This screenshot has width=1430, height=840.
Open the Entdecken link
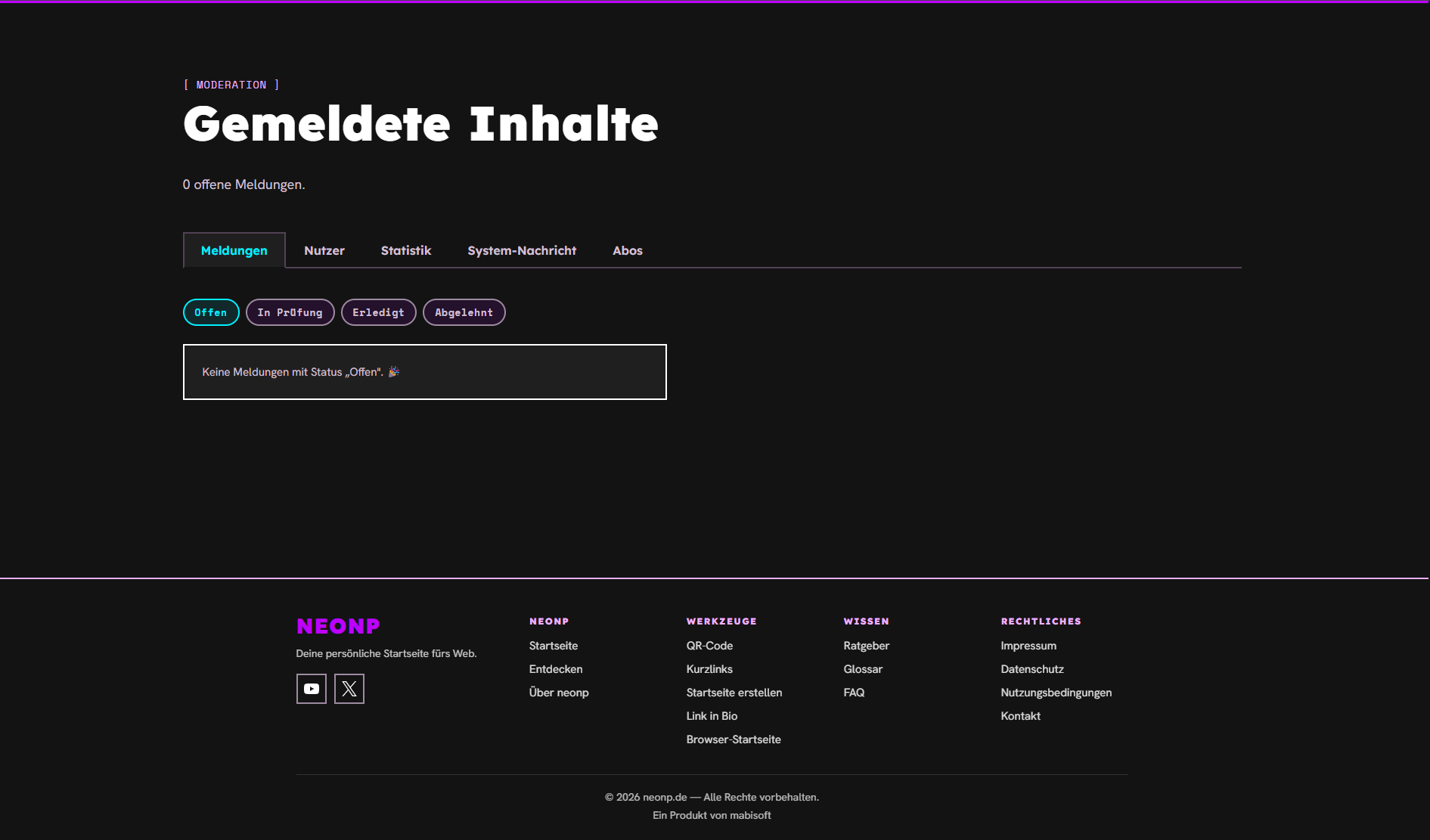pos(556,669)
